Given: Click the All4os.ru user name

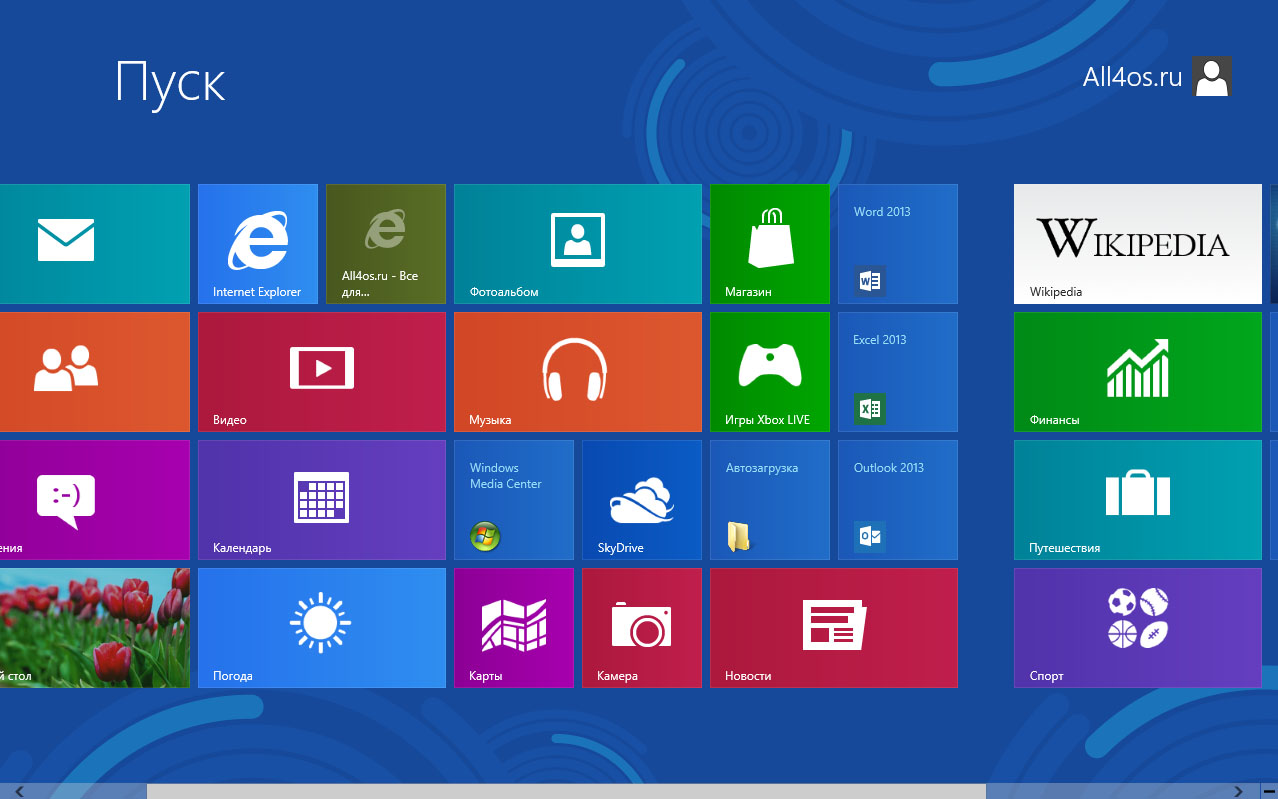Looking at the screenshot, I should pos(1133,77).
